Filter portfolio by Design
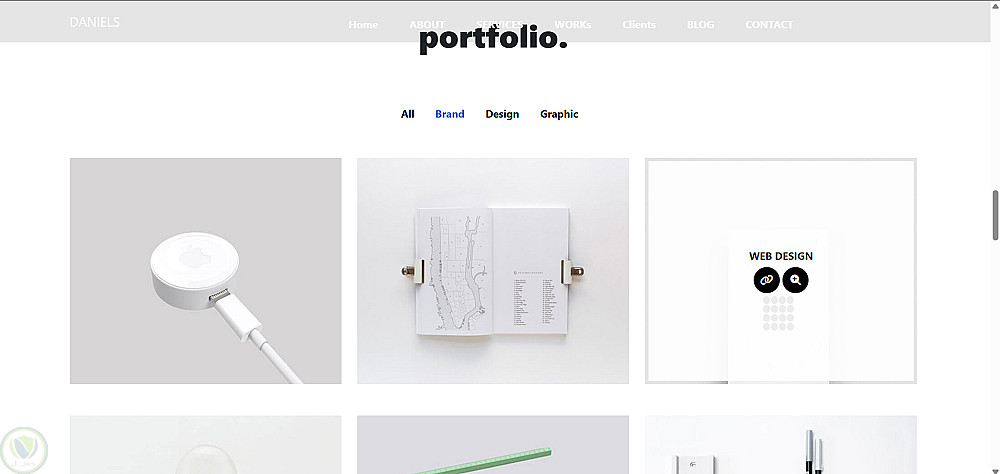The height and width of the screenshot is (474, 1000). coord(502,114)
